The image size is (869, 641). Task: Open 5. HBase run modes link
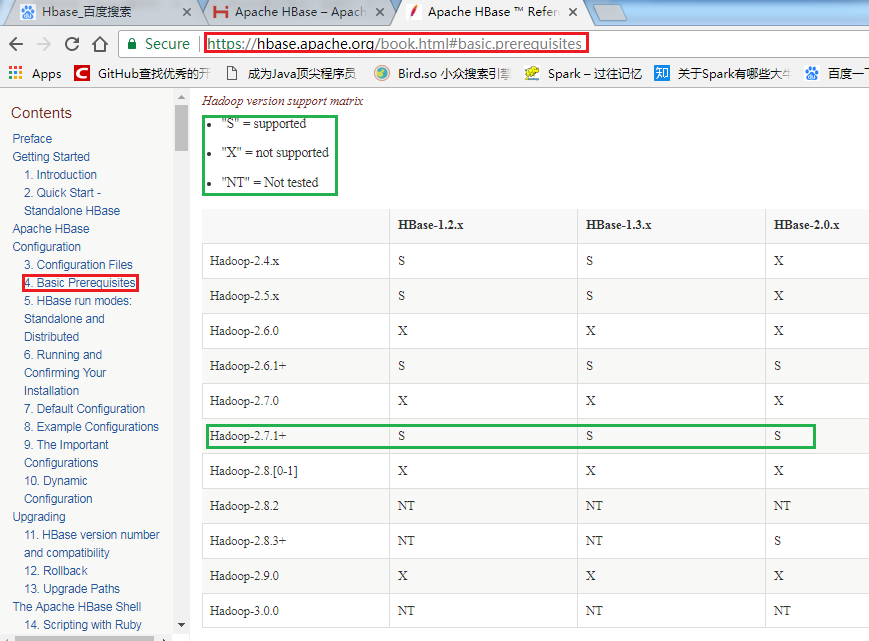[x=78, y=319]
